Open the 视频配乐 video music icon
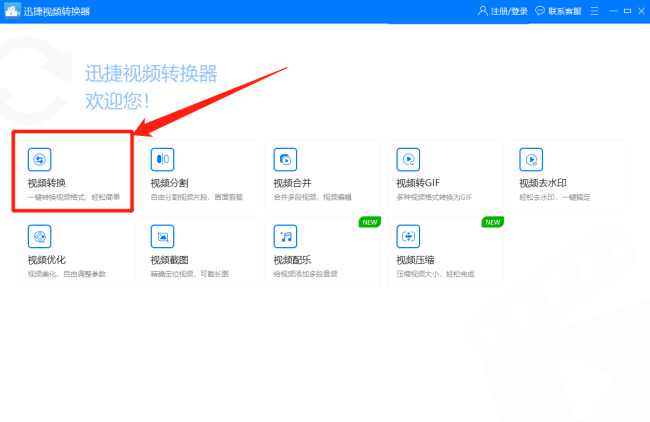Viewport: 650px width, 422px height. (x=285, y=236)
